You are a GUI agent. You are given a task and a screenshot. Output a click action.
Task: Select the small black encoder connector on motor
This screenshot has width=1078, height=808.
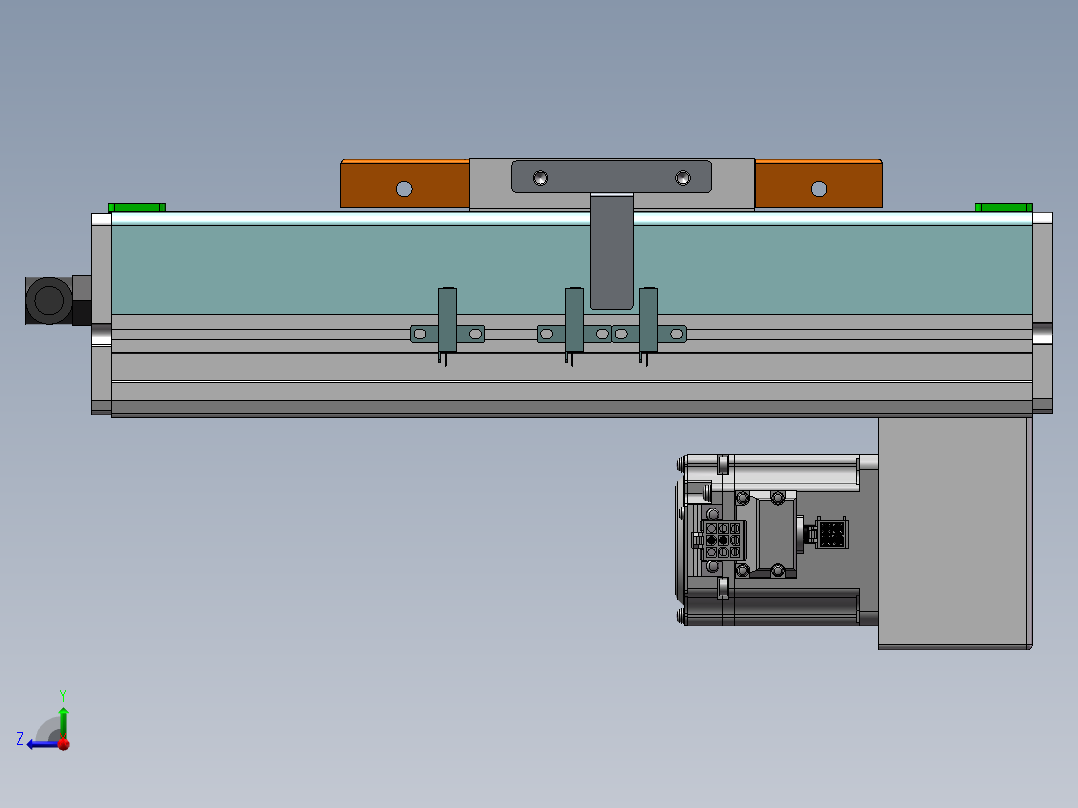click(x=832, y=534)
